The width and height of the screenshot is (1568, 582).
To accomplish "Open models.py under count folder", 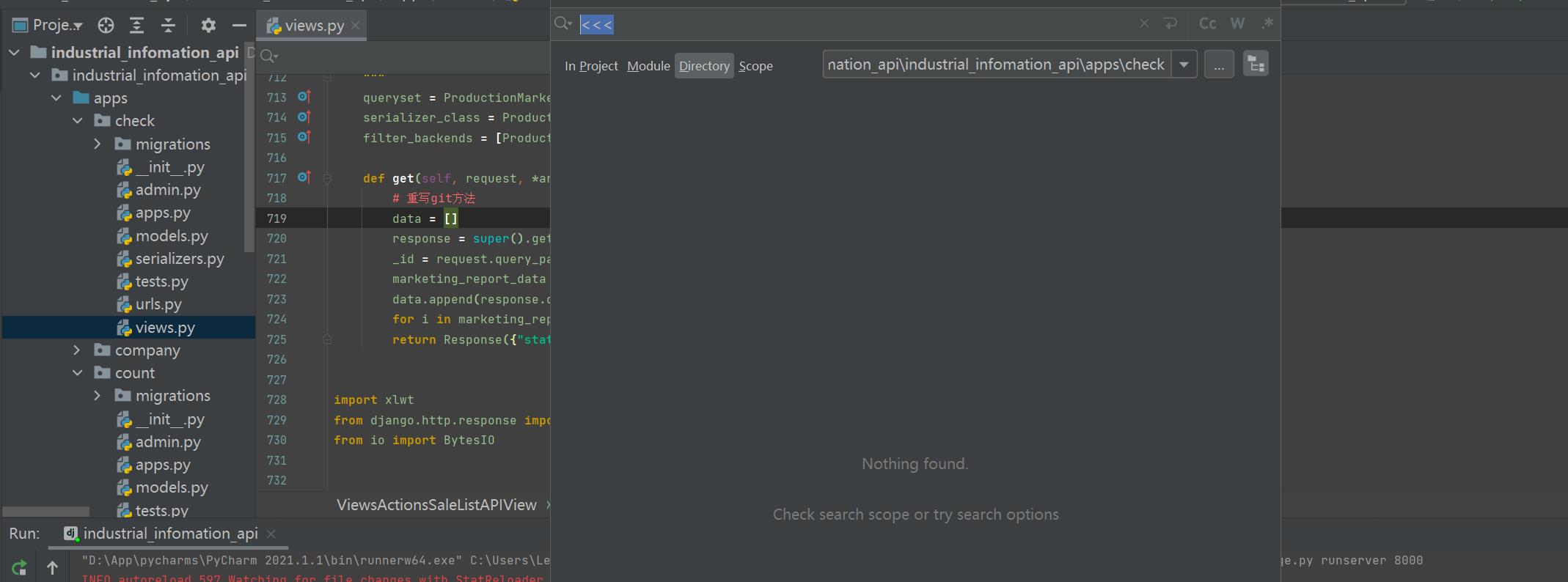I will (x=162, y=487).
